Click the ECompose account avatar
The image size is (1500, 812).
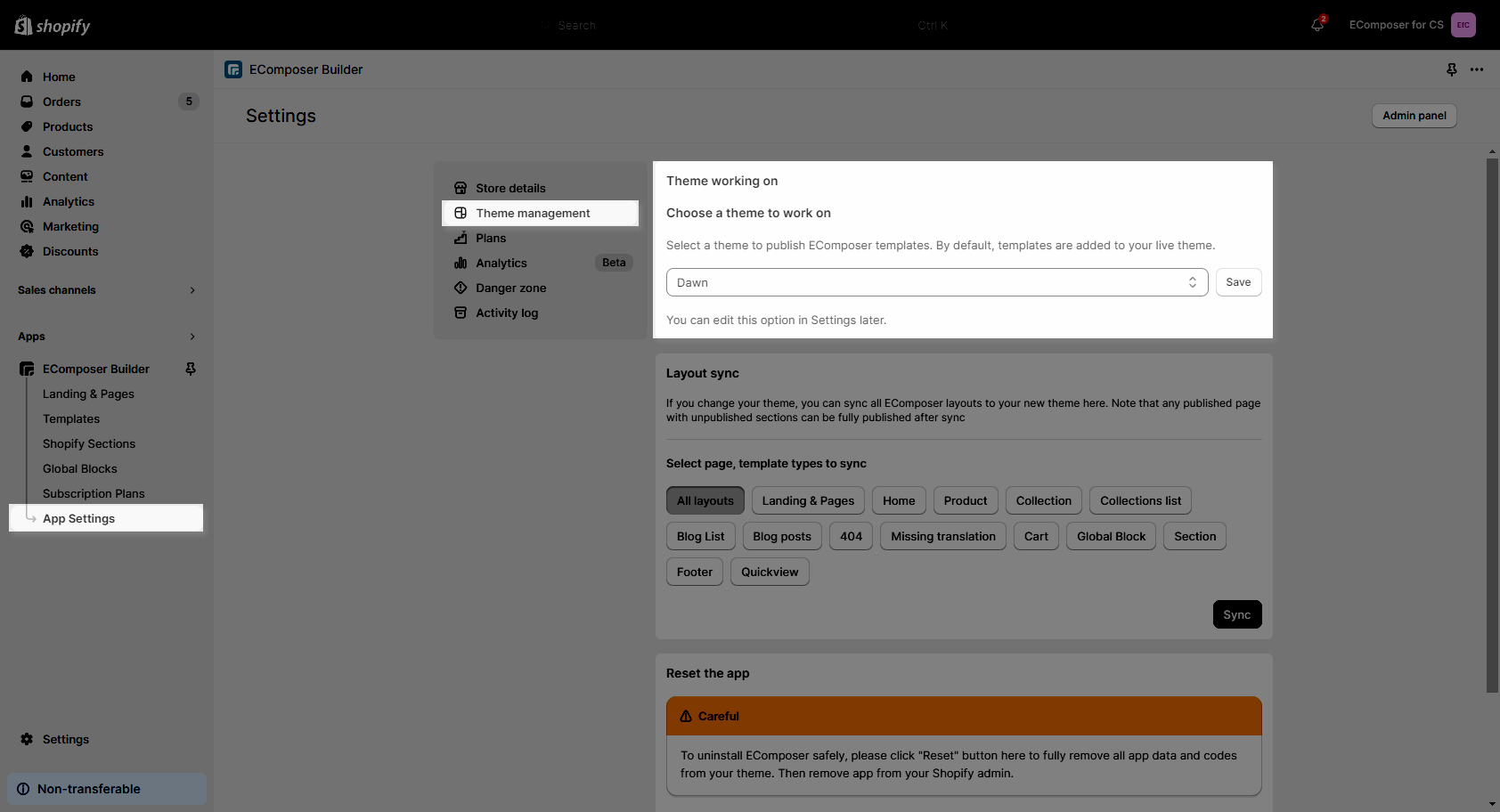1463,25
